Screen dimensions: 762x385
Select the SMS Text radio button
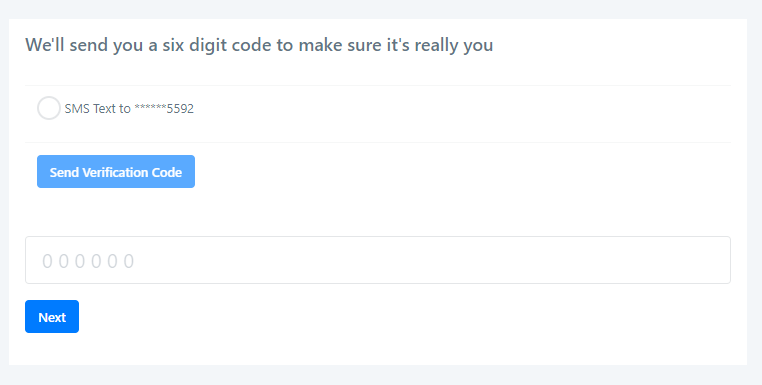point(49,108)
